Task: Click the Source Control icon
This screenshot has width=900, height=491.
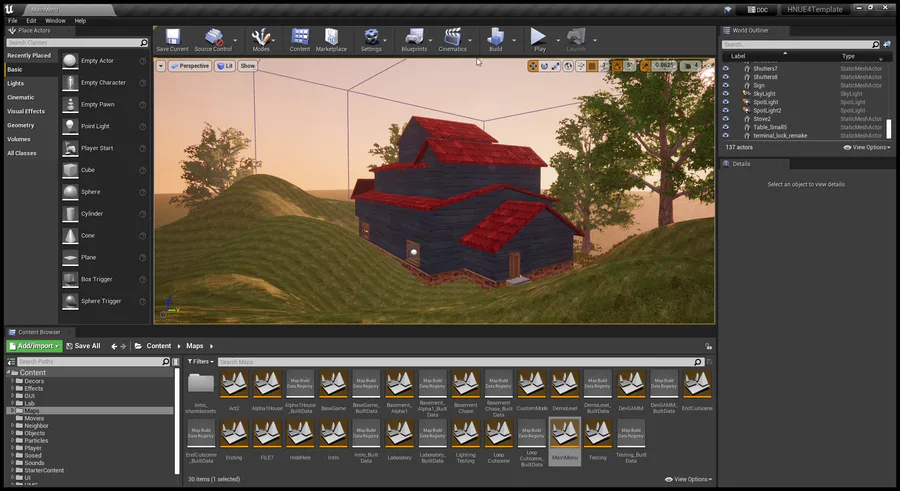Action: pos(213,38)
